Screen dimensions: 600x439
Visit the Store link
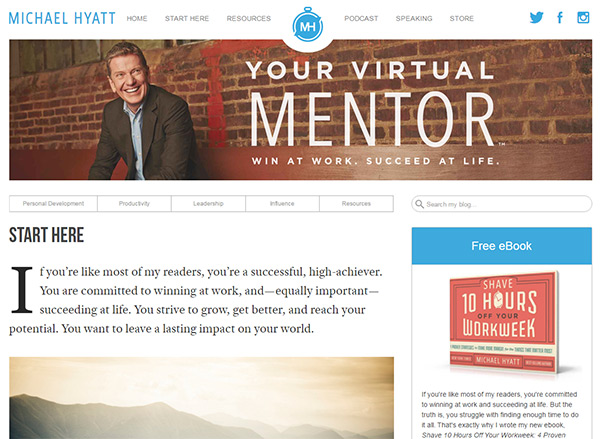(461, 18)
